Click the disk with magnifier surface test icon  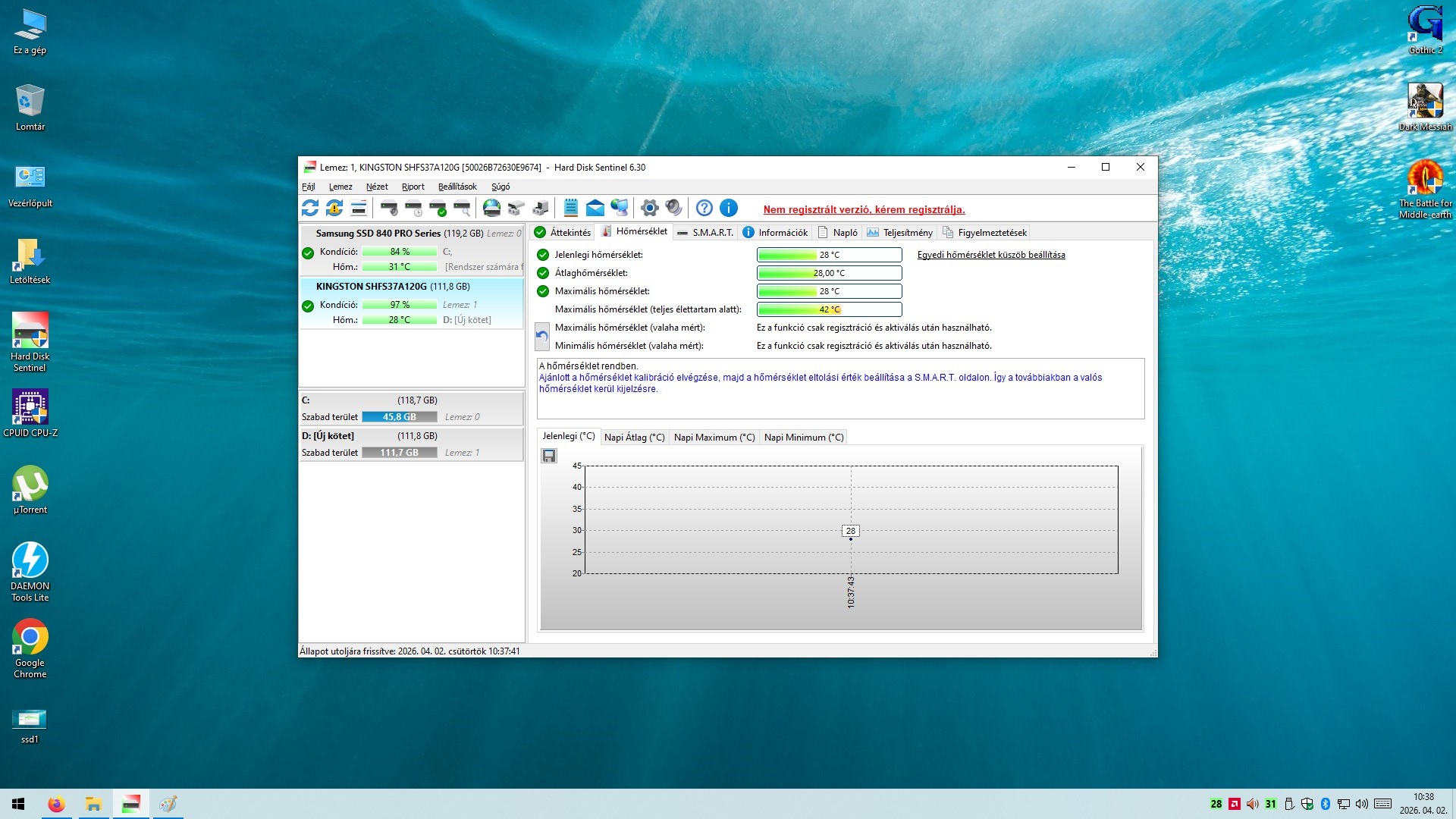click(x=462, y=208)
